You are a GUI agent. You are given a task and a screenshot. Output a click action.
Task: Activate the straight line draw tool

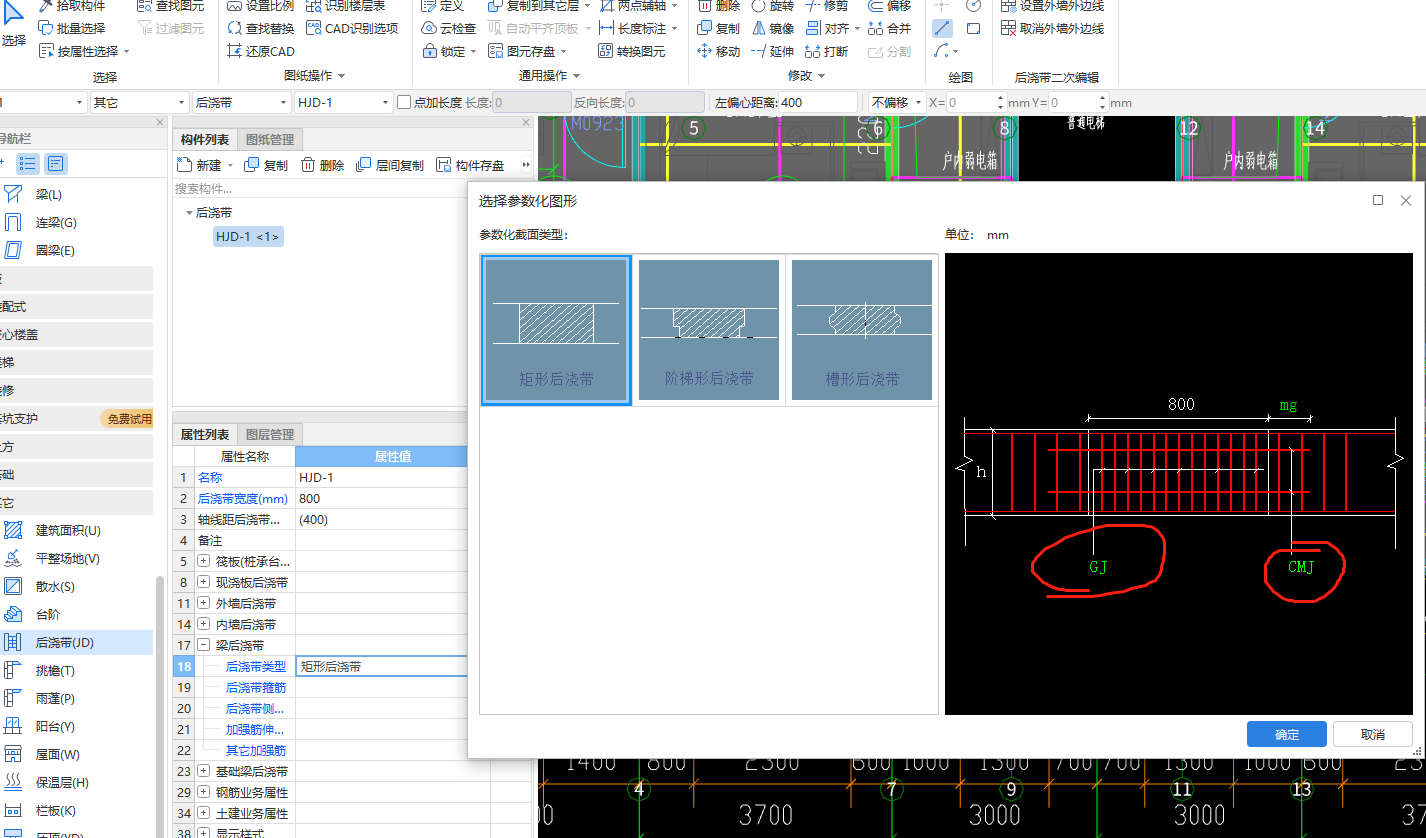[x=942, y=28]
